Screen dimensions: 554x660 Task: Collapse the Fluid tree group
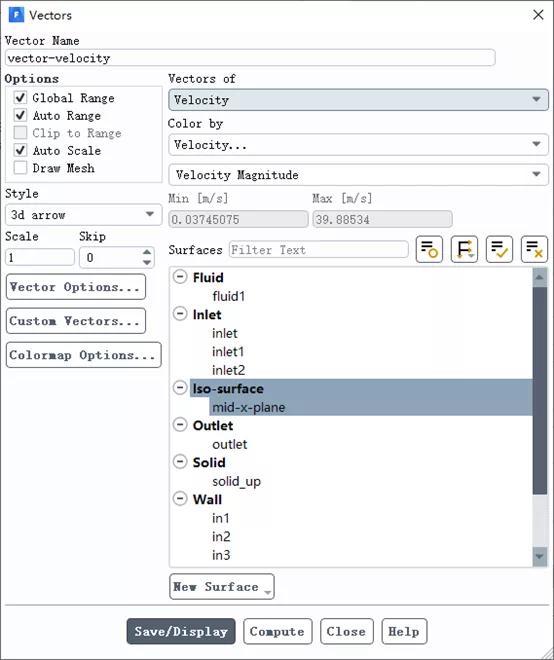180,277
